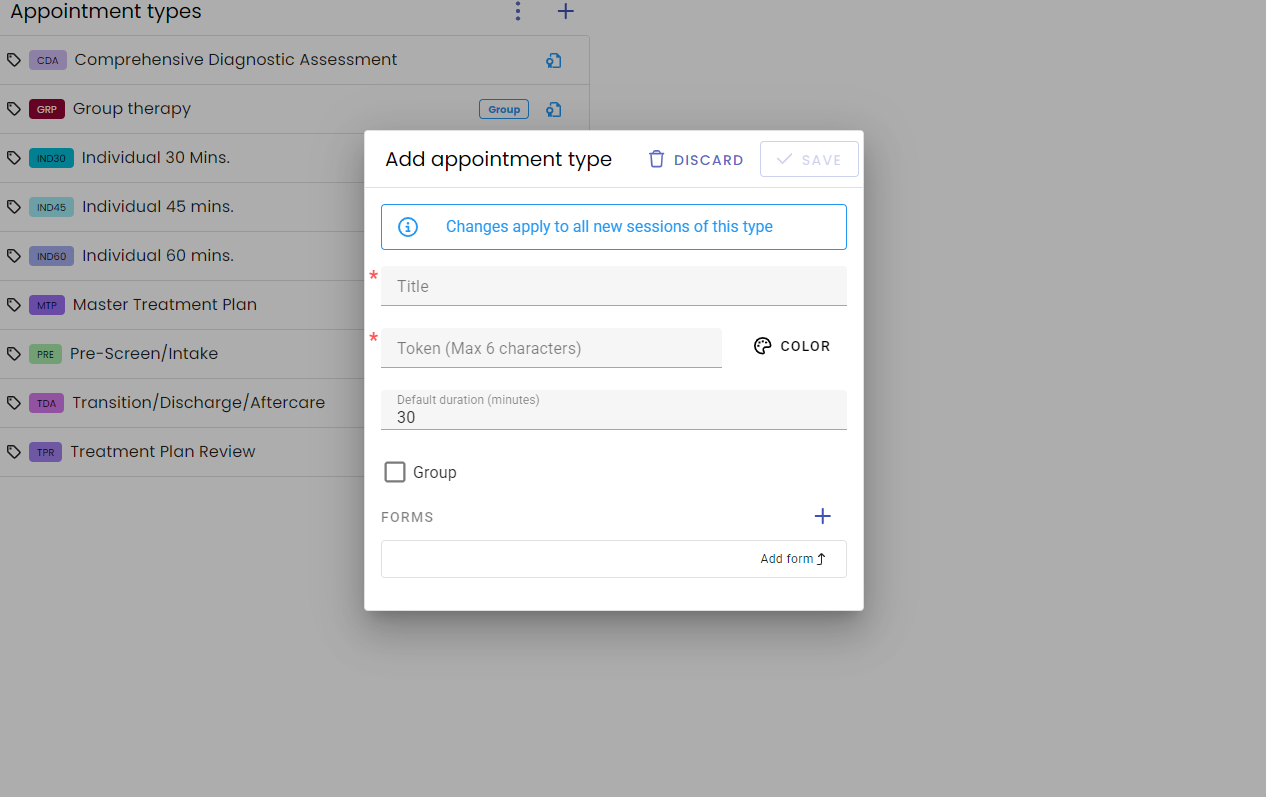
Task: Click tag icon beside Individual 30 Mins.
Action: [14, 158]
